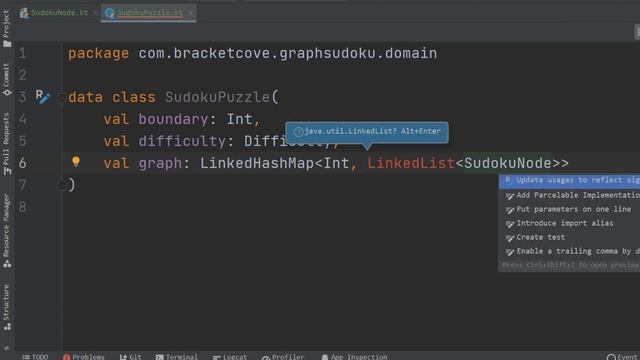The image size is (640, 360).
Task: Open the Profiler tool window
Action: click(283, 357)
